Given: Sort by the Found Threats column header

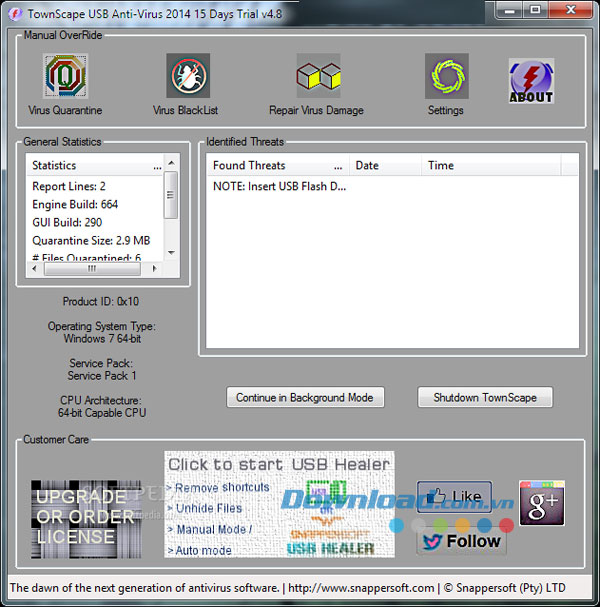Looking at the screenshot, I should (278, 165).
